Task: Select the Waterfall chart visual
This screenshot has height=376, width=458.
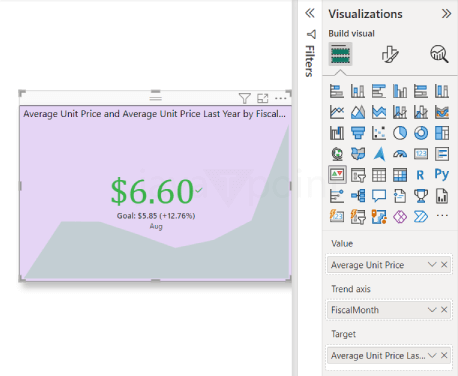Action: [337, 133]
